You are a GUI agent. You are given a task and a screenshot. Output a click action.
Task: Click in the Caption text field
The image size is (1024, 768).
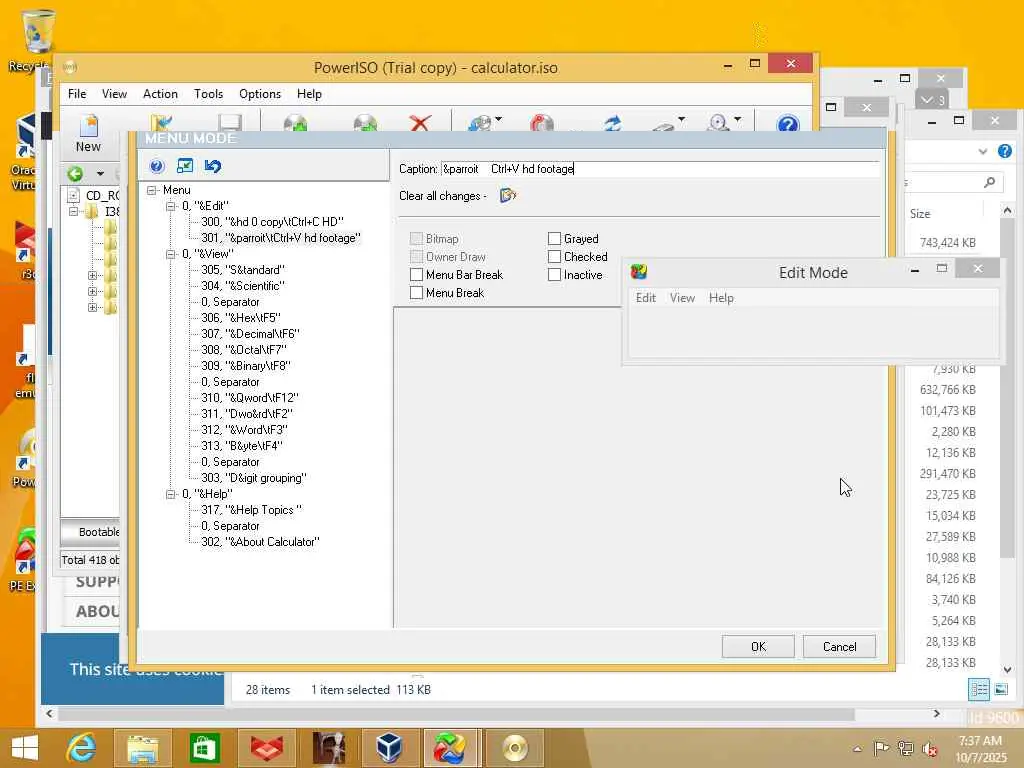click(x=660, y=168)
